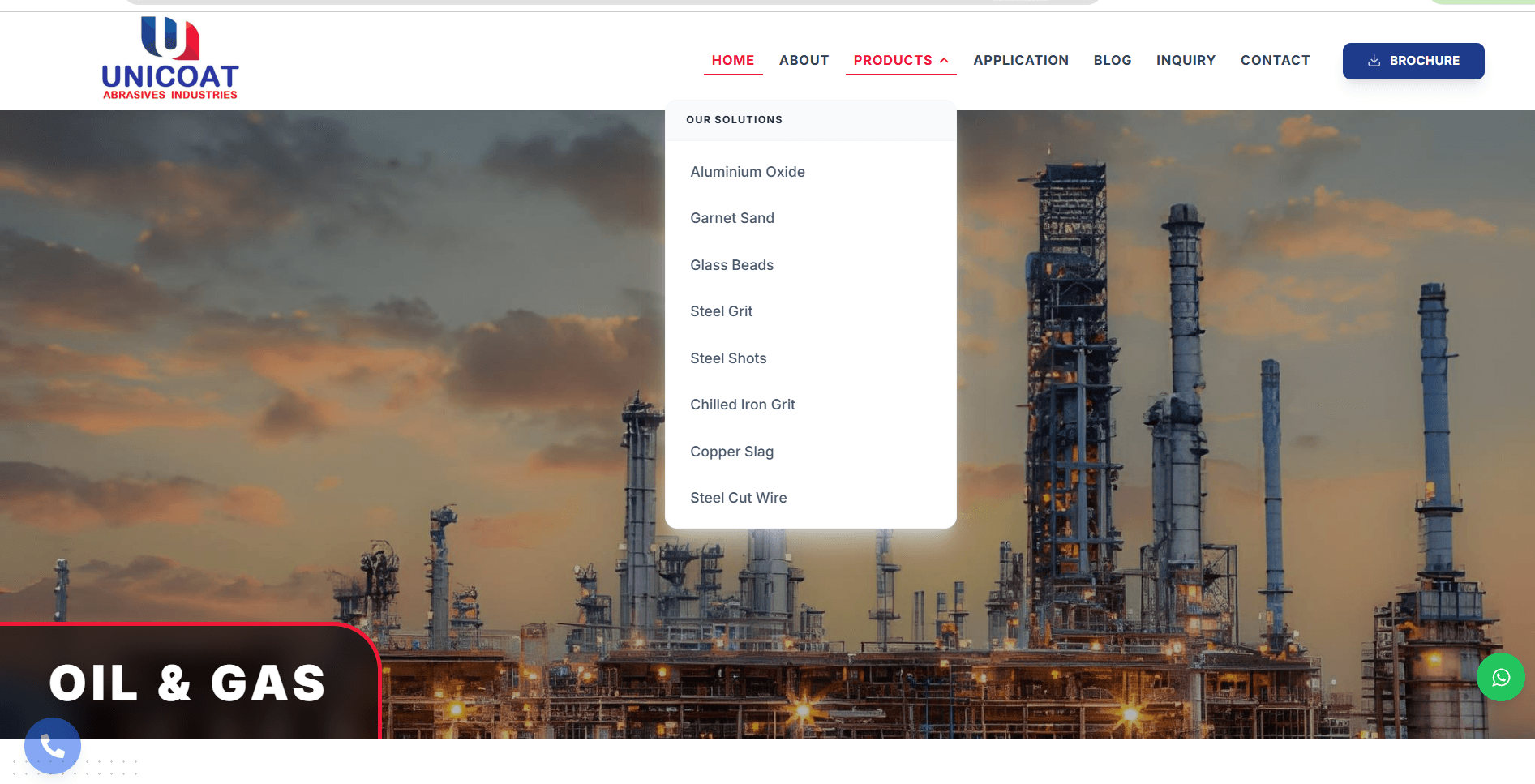Click the Oil & Gas banner title

187,683
